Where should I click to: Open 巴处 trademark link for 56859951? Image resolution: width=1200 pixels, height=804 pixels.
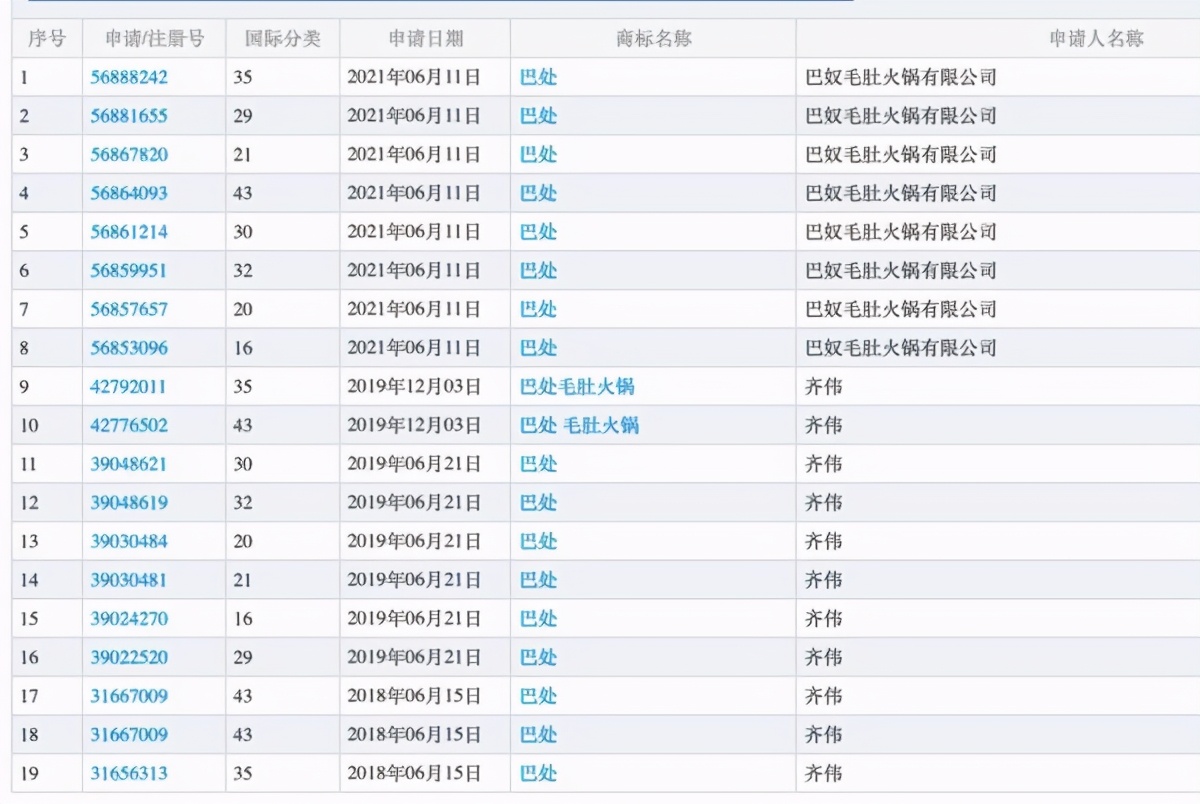(x=538, y=270)
